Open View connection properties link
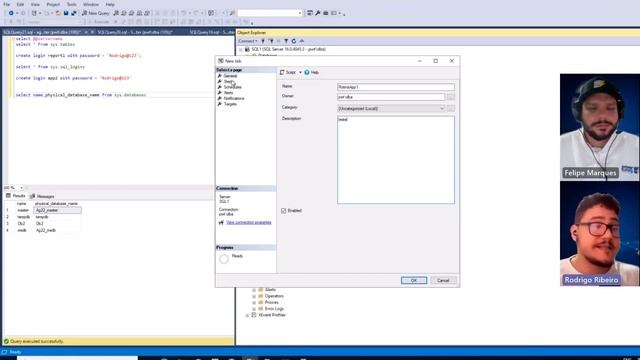640x360 pixels. tap(249, 222)
